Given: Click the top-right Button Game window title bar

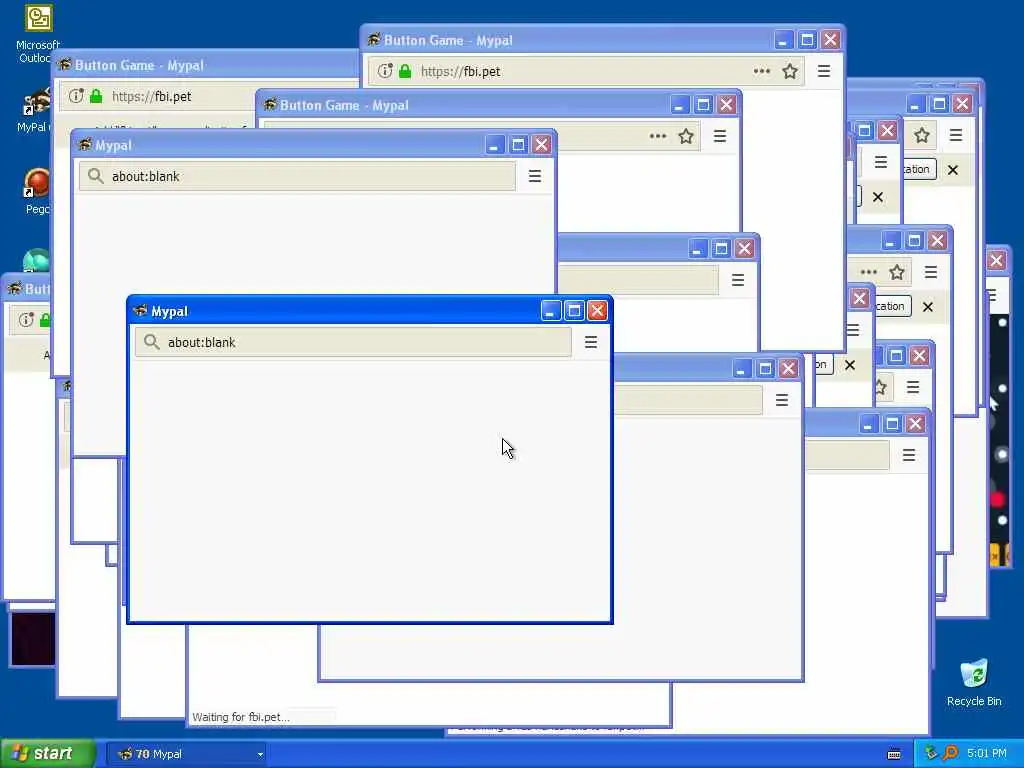Looking at the screenshot, I should pyautogui.click(x=602, y=40).
